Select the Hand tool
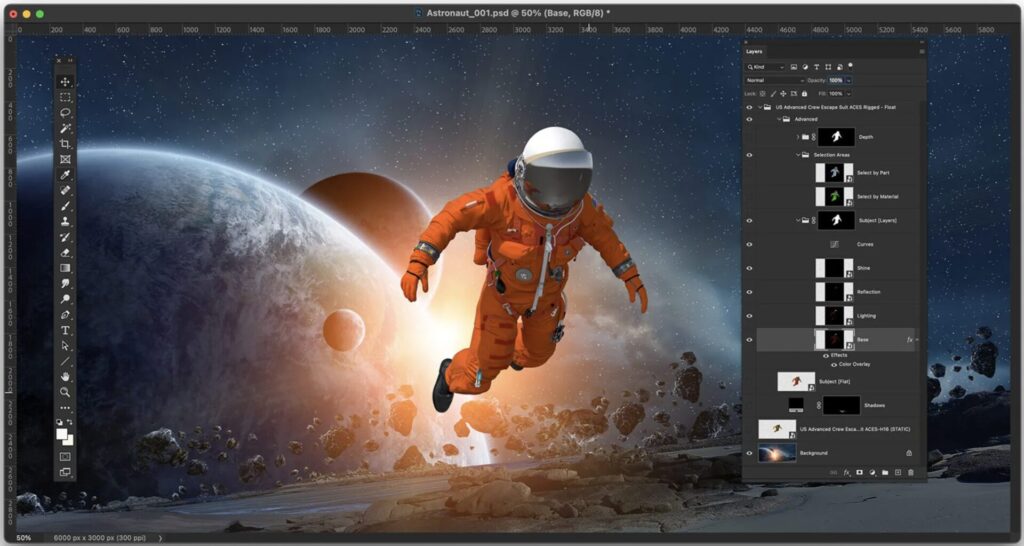1024x546 pixels. (x=65, y=376)
